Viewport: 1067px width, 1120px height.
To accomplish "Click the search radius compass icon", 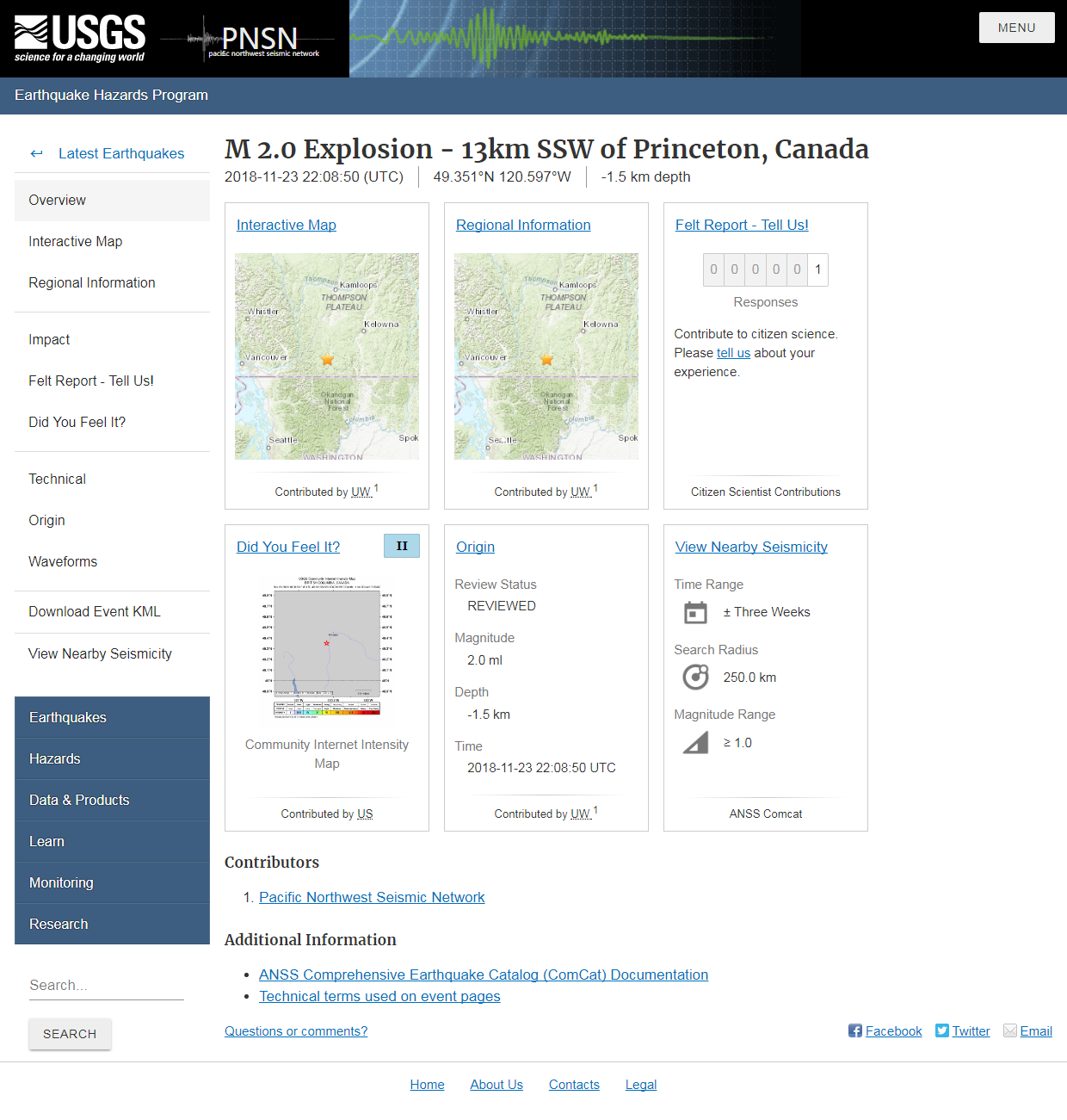I will [695, 677].
